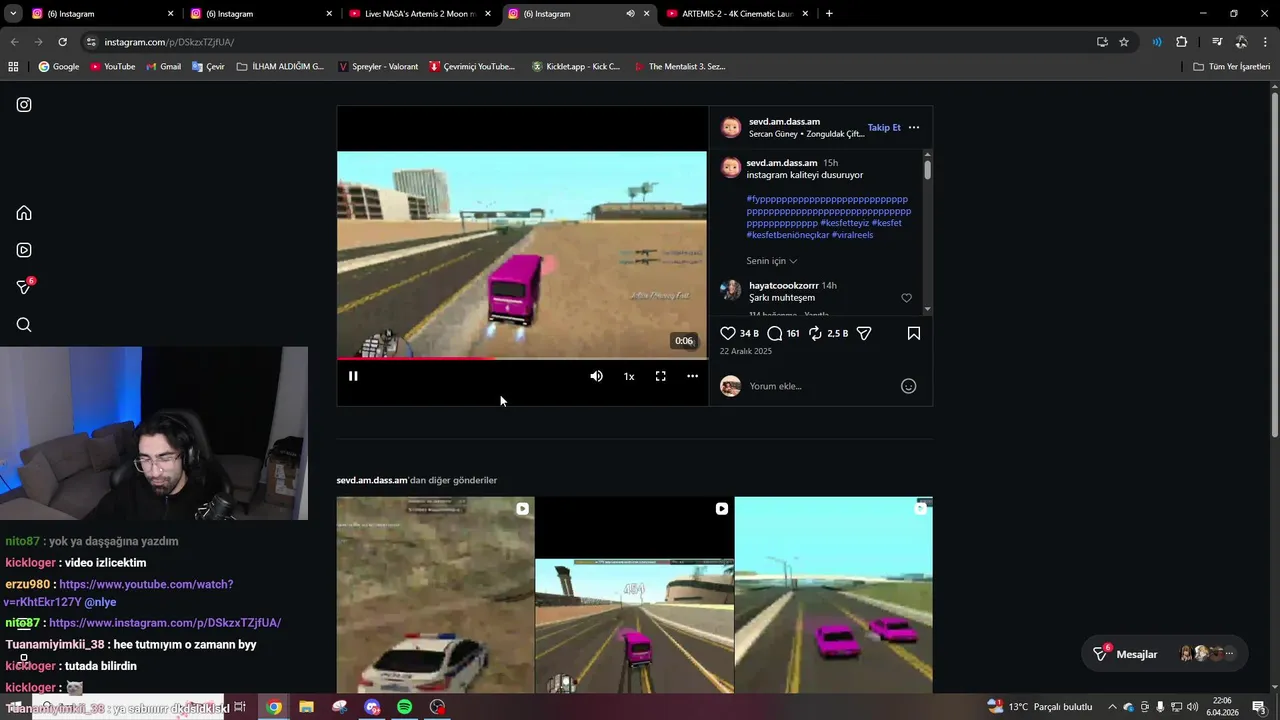This screenshot has width=1280, height=720.
Task: Open the Çevir bookmark
Action: 208,66
